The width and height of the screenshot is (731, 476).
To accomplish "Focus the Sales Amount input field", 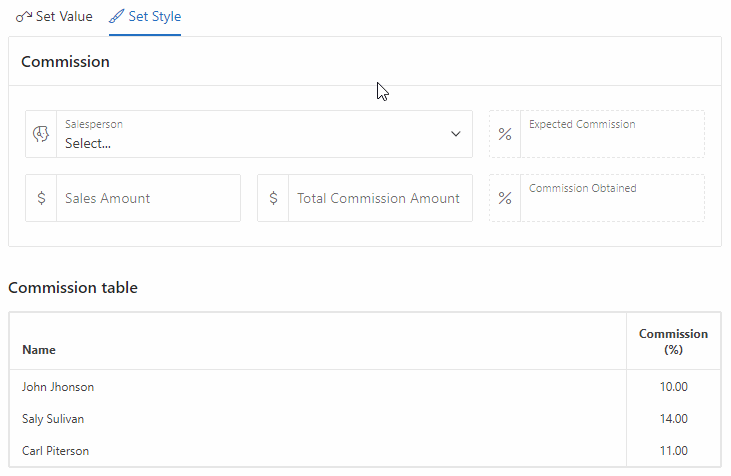I will tap(148, 198).
